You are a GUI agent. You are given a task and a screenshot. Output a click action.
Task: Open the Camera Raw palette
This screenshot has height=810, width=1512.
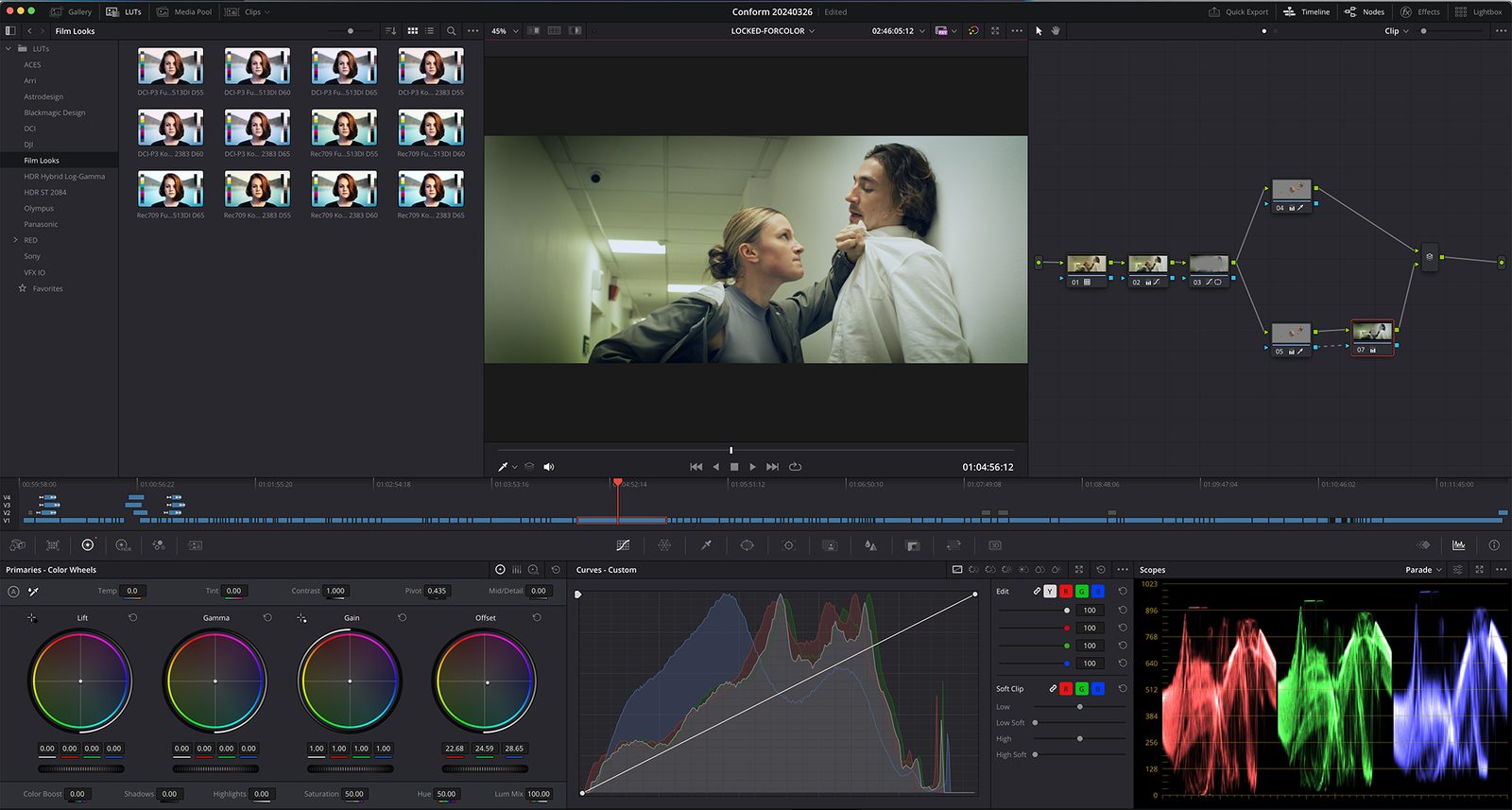(18, 545)
